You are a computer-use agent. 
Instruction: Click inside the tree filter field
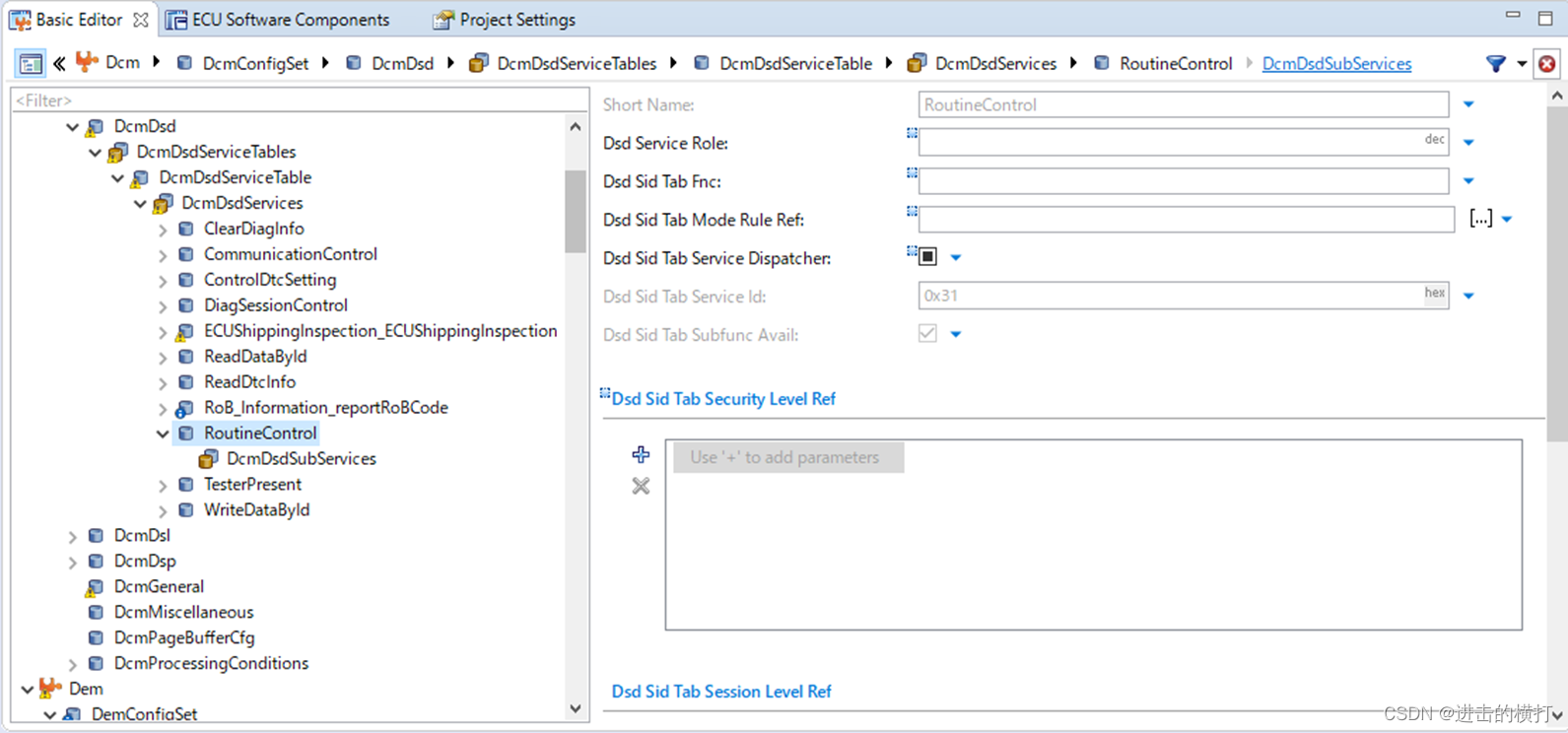(x=300, y=100)
